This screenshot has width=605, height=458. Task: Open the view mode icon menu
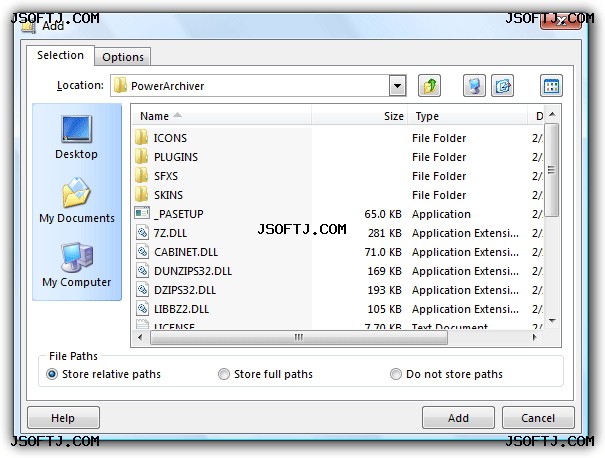(x=551, y=85)
